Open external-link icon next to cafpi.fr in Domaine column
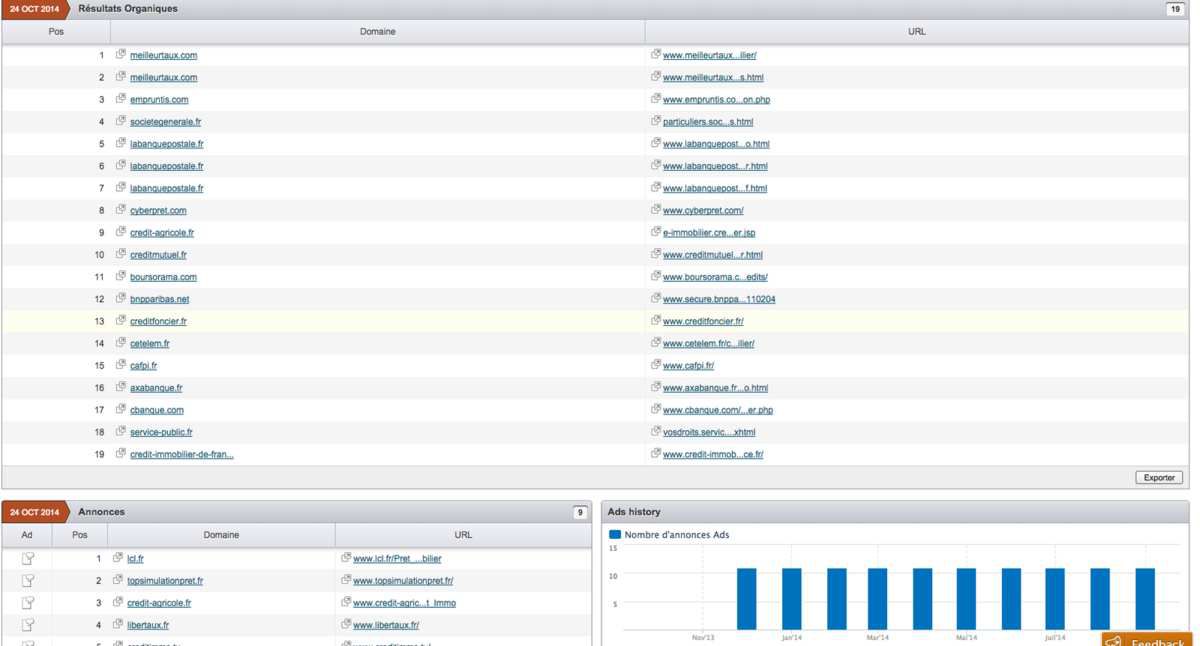The width and height of the screenshot is (1200, 646). pyautogui.click(x=120, y=365)
